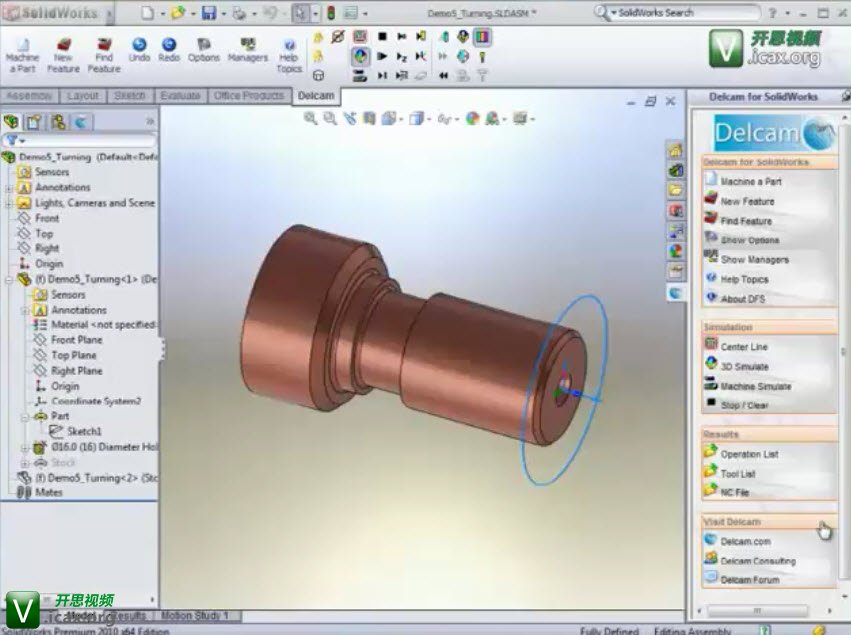851x635 pixels.
Task: Click the Print icon
Action: click(x=239, y=13)
